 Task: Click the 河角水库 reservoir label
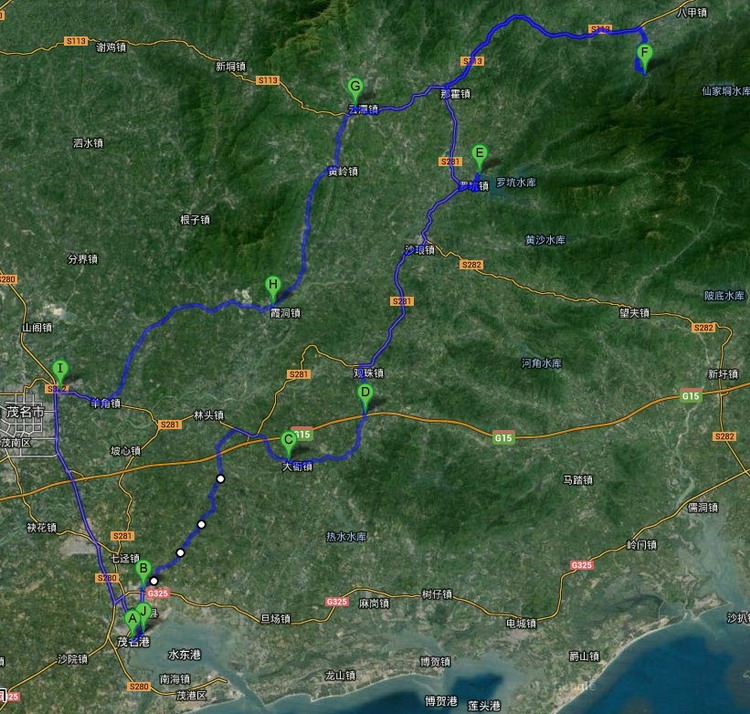[541, 363]
